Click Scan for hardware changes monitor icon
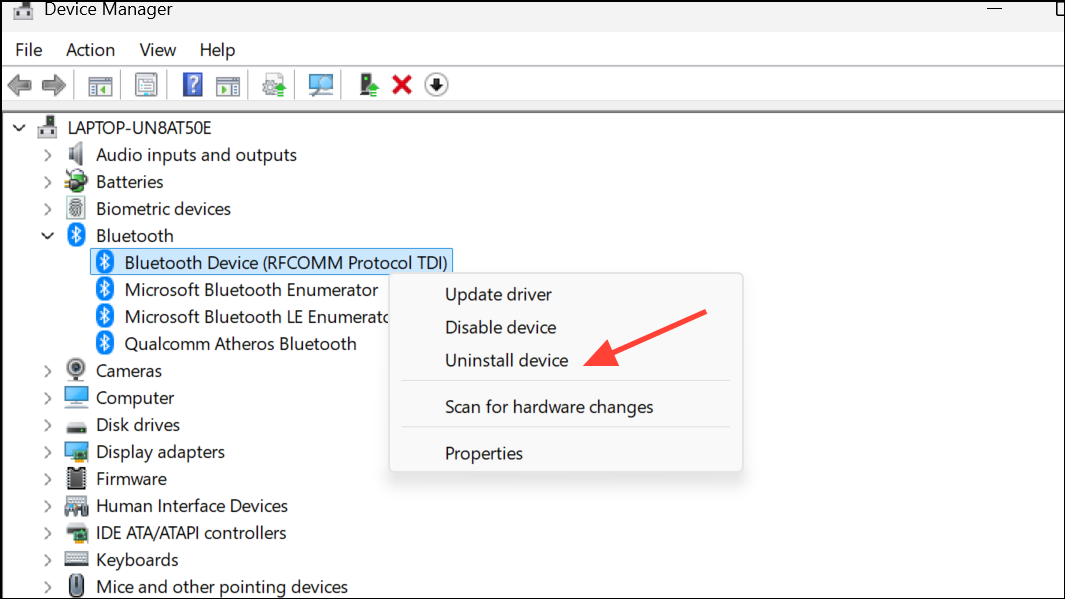Screen dimensions: 1065x599 point(321,85)
